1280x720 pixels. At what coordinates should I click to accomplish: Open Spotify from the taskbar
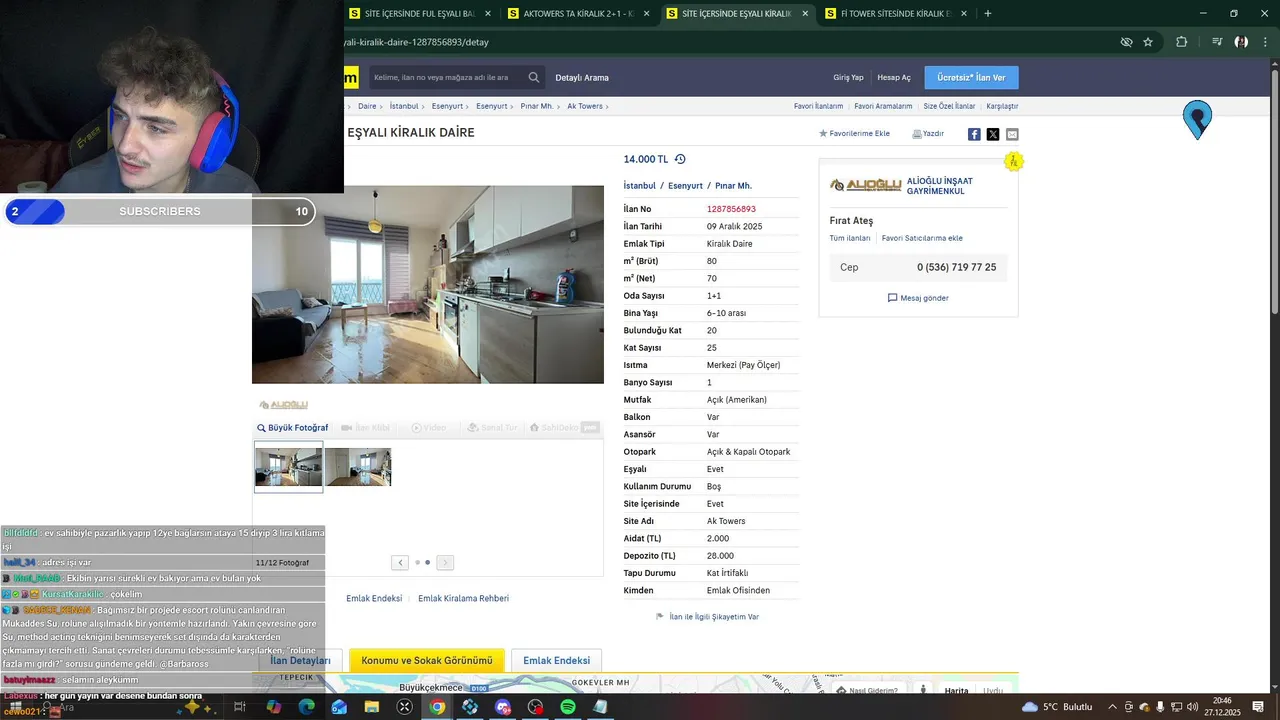pyautogui.click(x=568, y=707)
